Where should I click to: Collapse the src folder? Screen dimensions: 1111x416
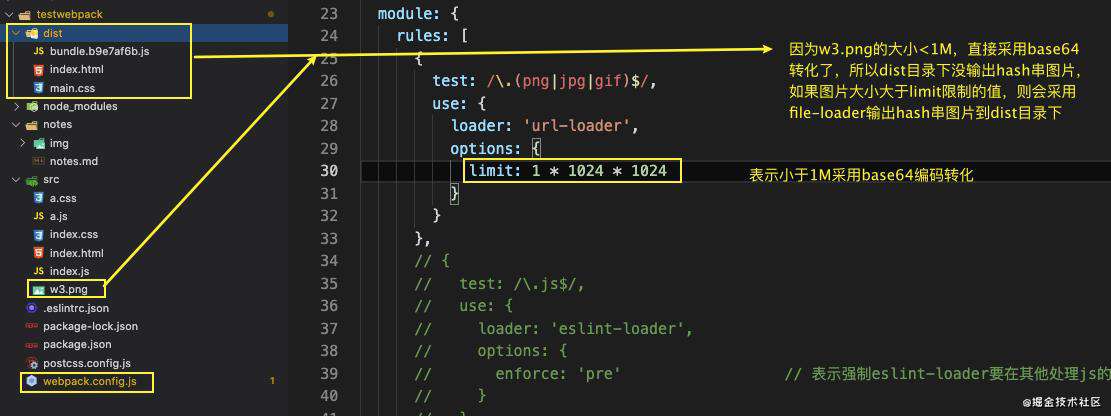[16, 179]
